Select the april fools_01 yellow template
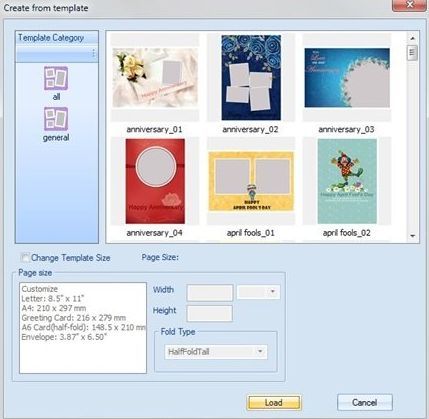Screen dimensions: 429x419 pos(251,181)
